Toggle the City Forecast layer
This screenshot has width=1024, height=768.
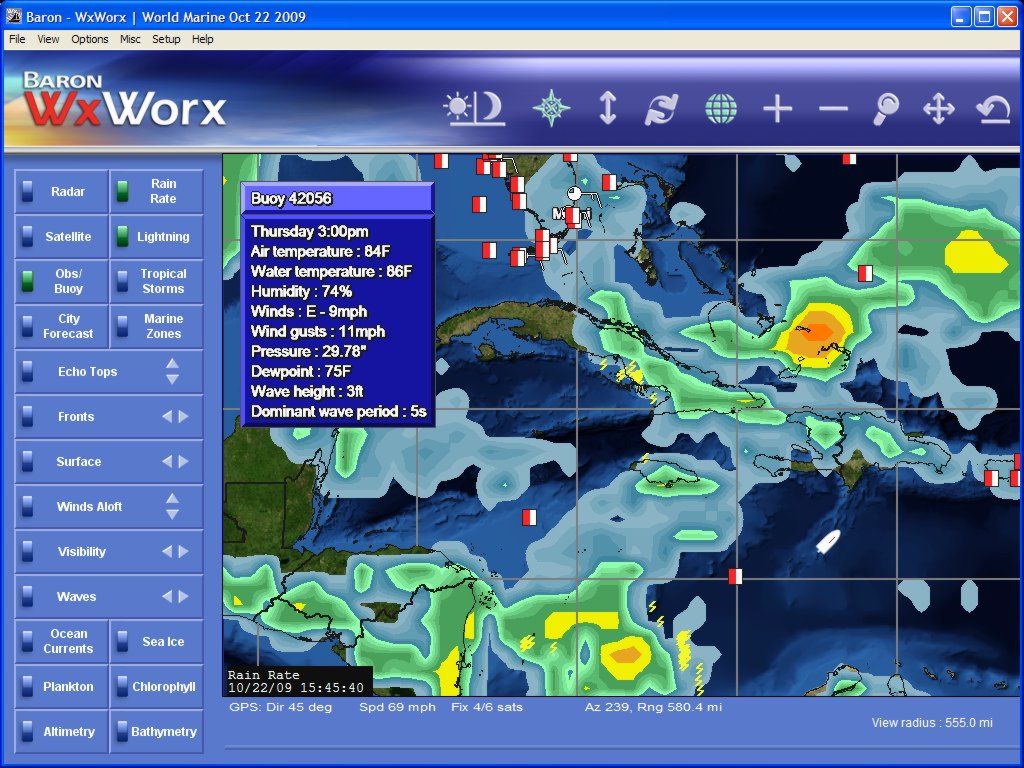(61, 327)
